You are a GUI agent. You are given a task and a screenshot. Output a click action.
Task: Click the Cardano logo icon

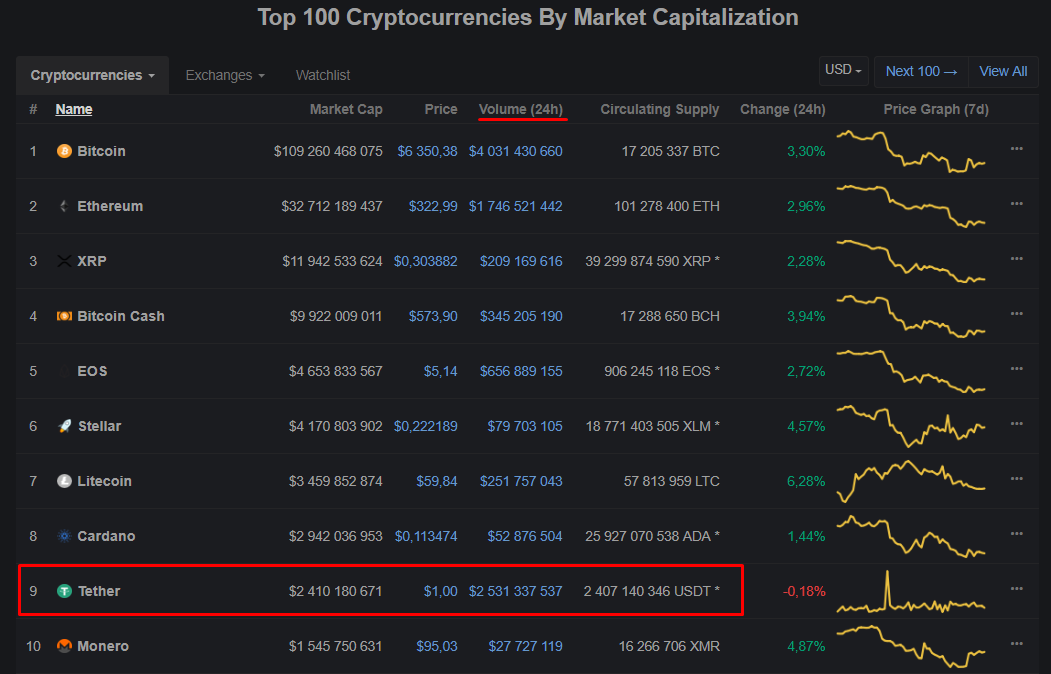click(64, 536)
